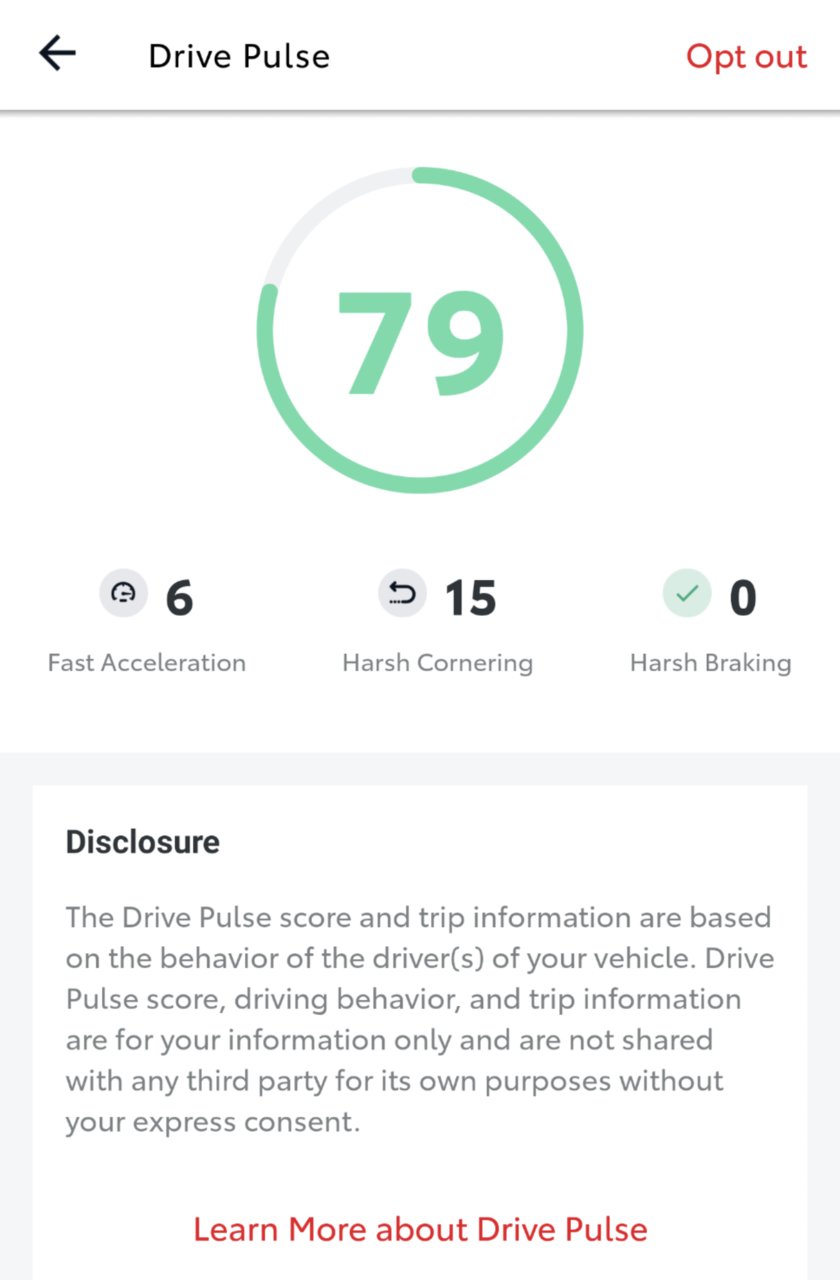
Task: Click the Harsh Cornering turn icon
Action: pyautogui.click(x=402, y=594)
